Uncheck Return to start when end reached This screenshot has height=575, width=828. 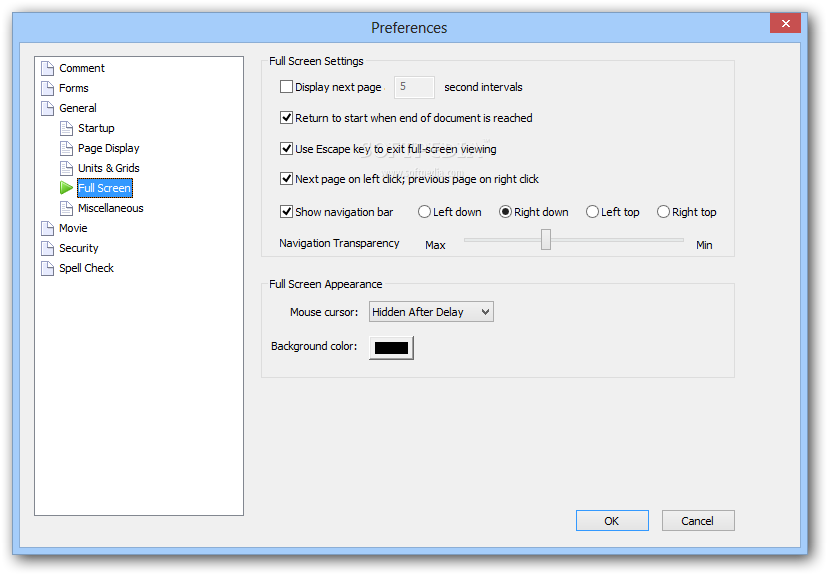pyautogui.click(x=286, y=118)
